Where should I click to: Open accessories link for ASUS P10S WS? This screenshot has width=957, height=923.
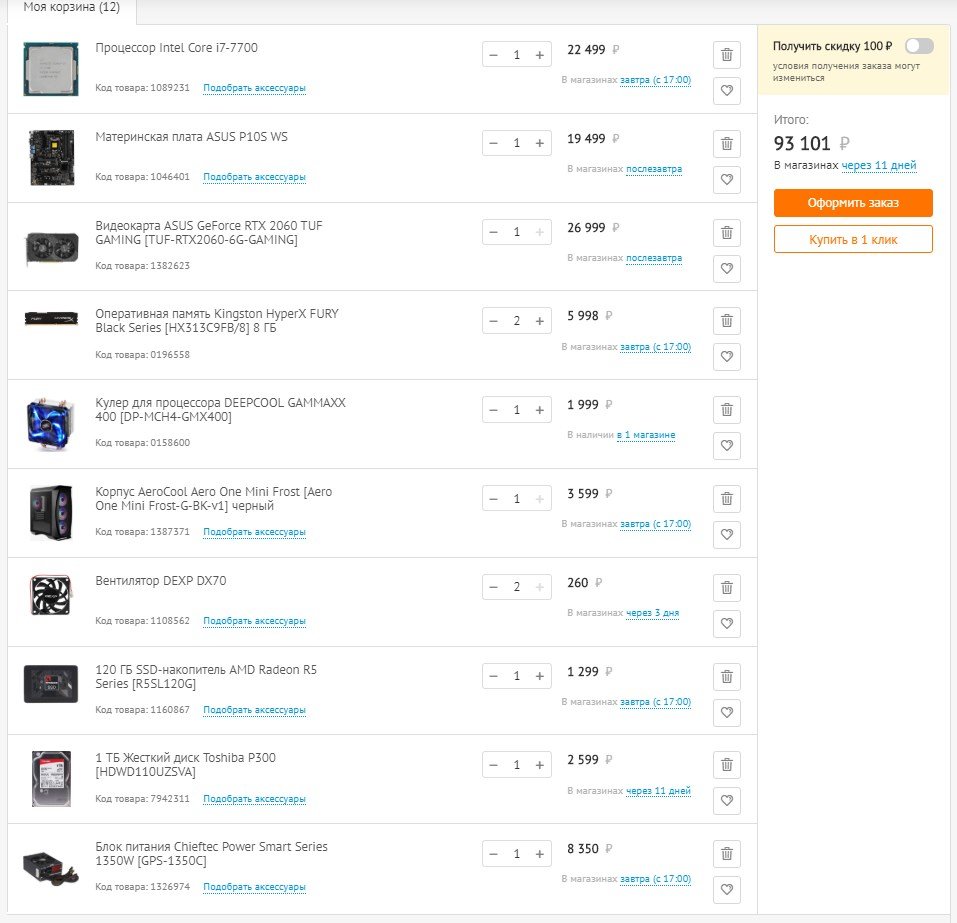[255, 177]
